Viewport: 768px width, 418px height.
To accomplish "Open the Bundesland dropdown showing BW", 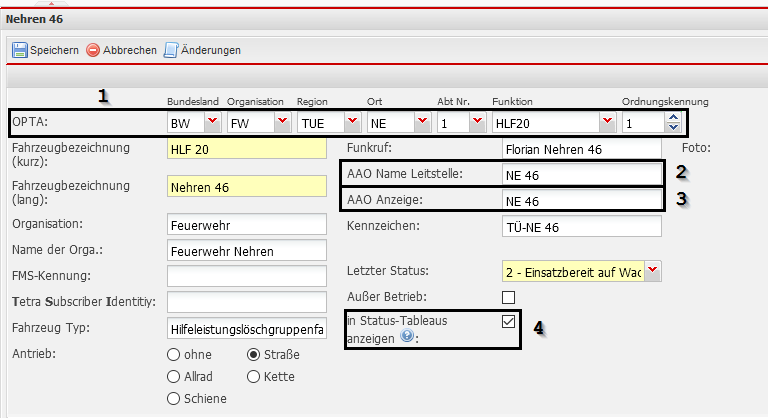I will 211,122.
